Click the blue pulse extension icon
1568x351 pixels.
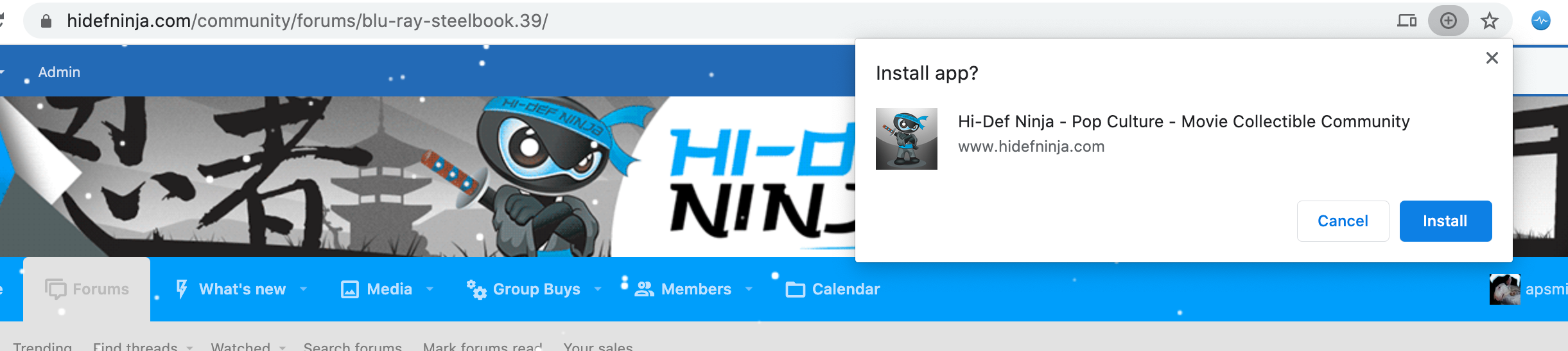1541,21
